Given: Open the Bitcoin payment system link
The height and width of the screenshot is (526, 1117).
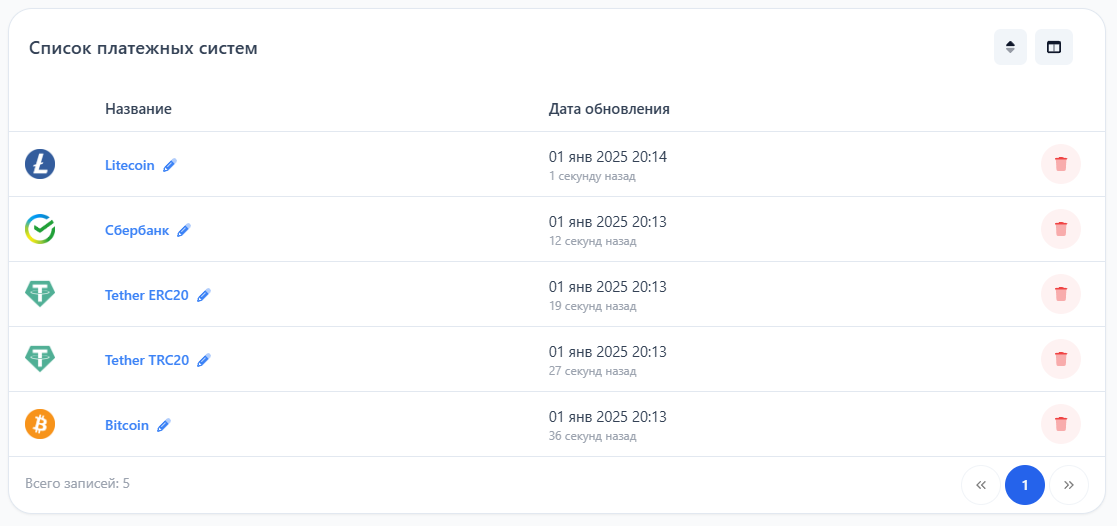Looking at the screenshot, I should click(x=127, y=425).
